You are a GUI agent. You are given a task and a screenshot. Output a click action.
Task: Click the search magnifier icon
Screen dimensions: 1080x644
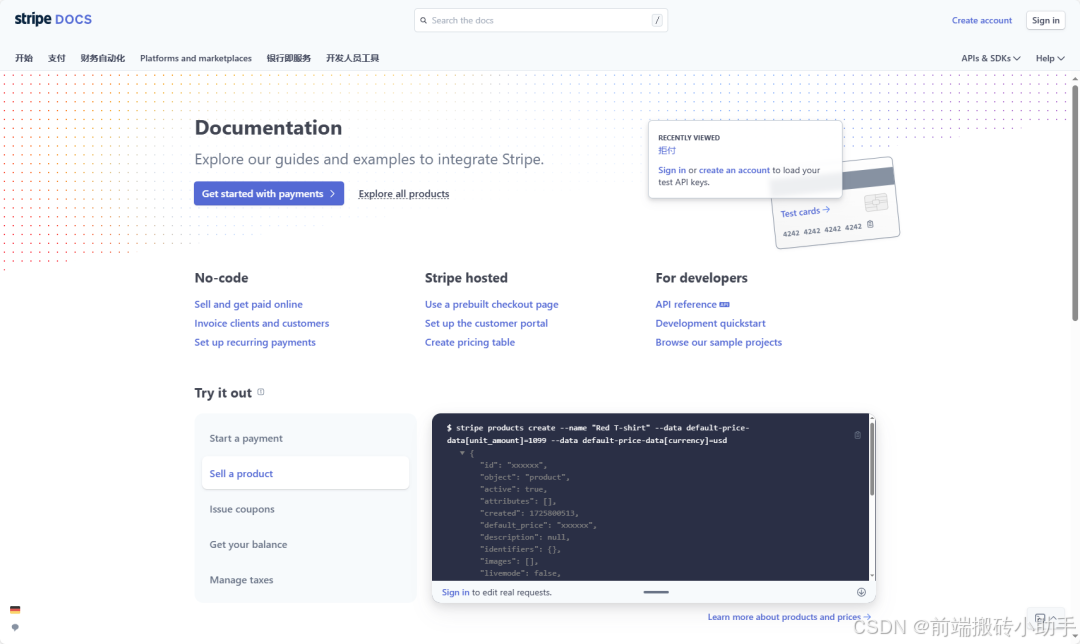pyautogui.click(x=424, y=21)
